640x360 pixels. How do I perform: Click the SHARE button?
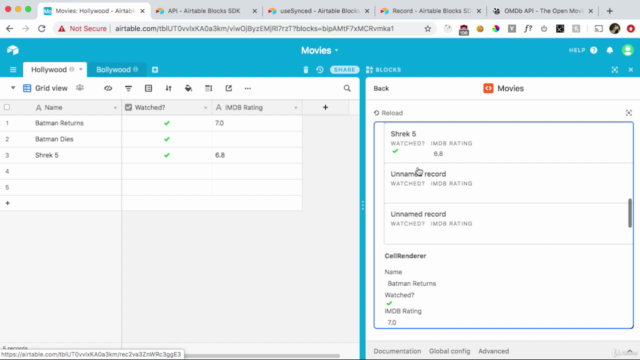click(344, 70)
